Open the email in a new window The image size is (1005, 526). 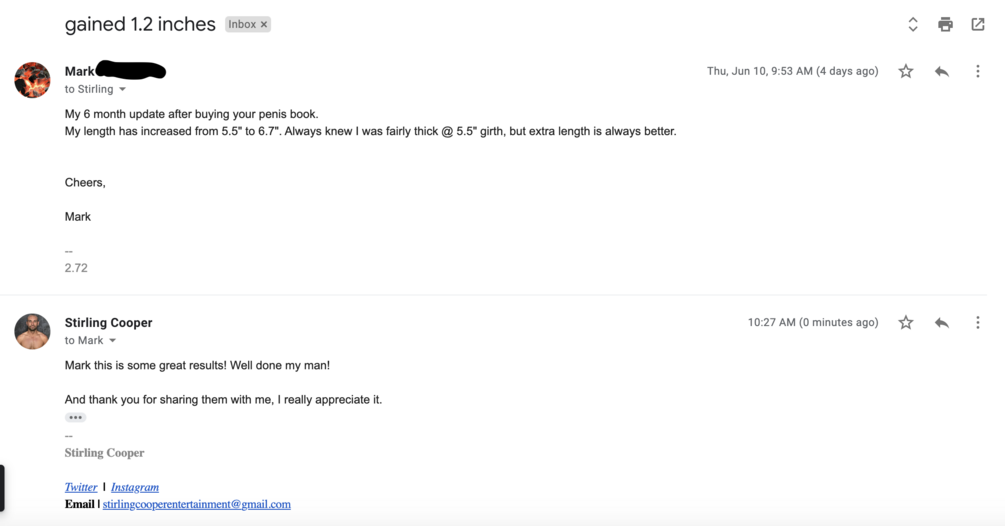pyautogui.click(x=978, y=25)
